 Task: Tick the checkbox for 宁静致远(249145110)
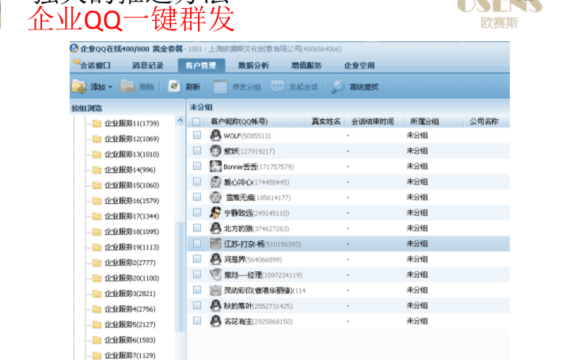[197, 212]
